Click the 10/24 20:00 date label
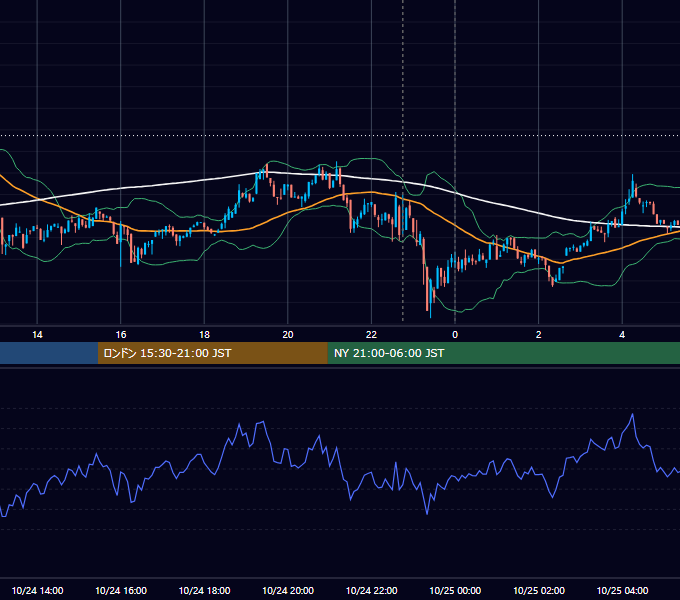680x600 pixels. click(288, 590)
